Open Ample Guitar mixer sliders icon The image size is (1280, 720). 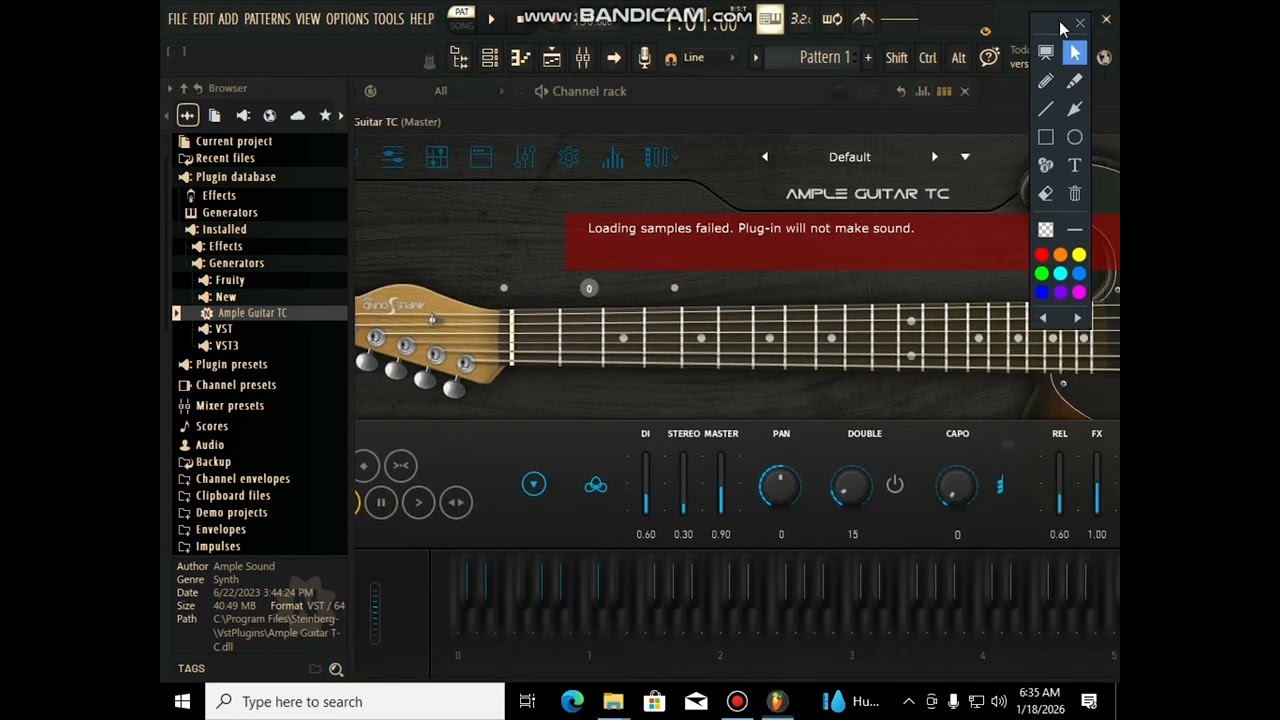click(525, 157)
